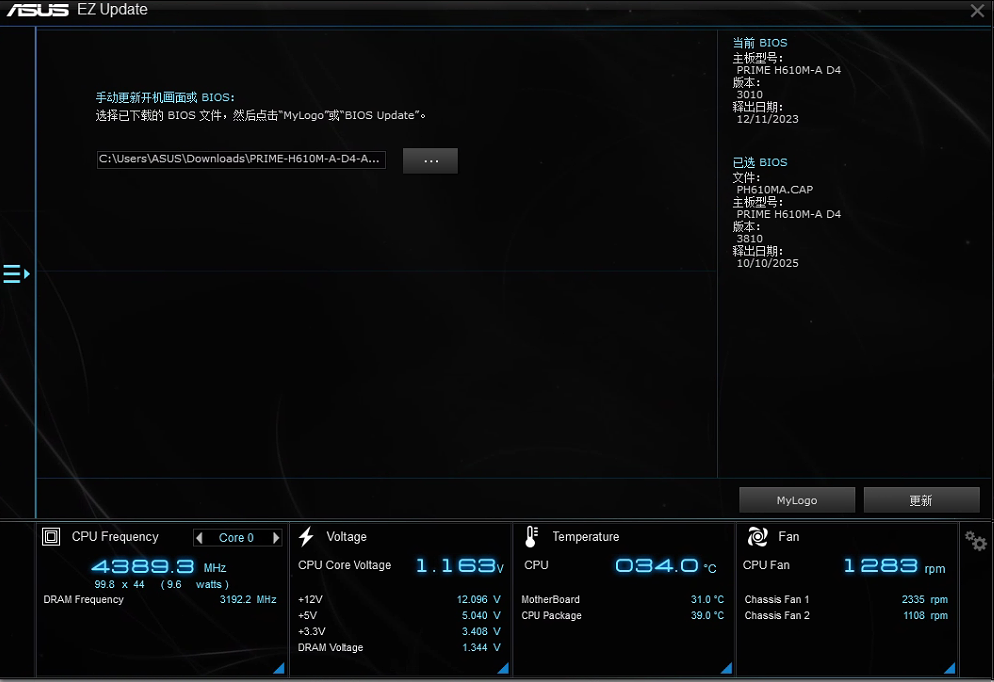Select next CPU core with right arrow

(x=276, y=538)
